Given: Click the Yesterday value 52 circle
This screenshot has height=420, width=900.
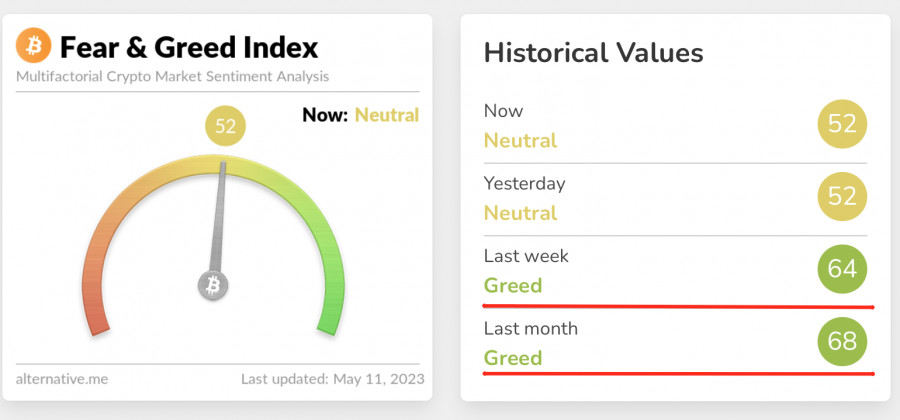Looking at the screenshot, I should click(842, 197).
